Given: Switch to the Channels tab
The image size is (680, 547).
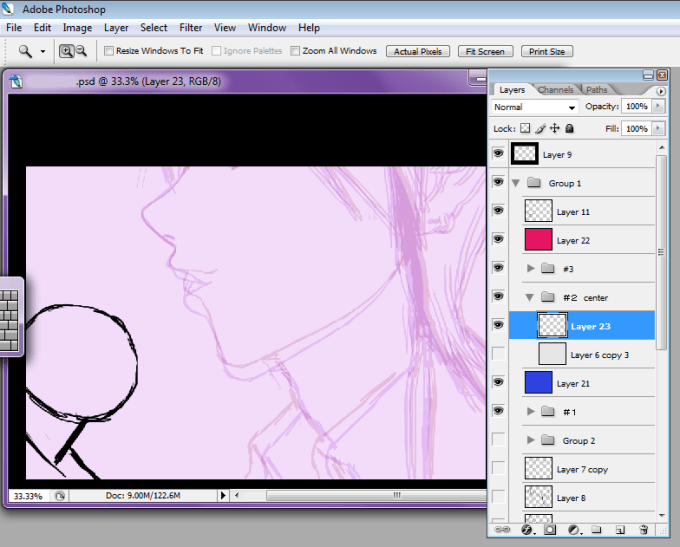Looking at the screenshot, I should [x=556, y=90].
